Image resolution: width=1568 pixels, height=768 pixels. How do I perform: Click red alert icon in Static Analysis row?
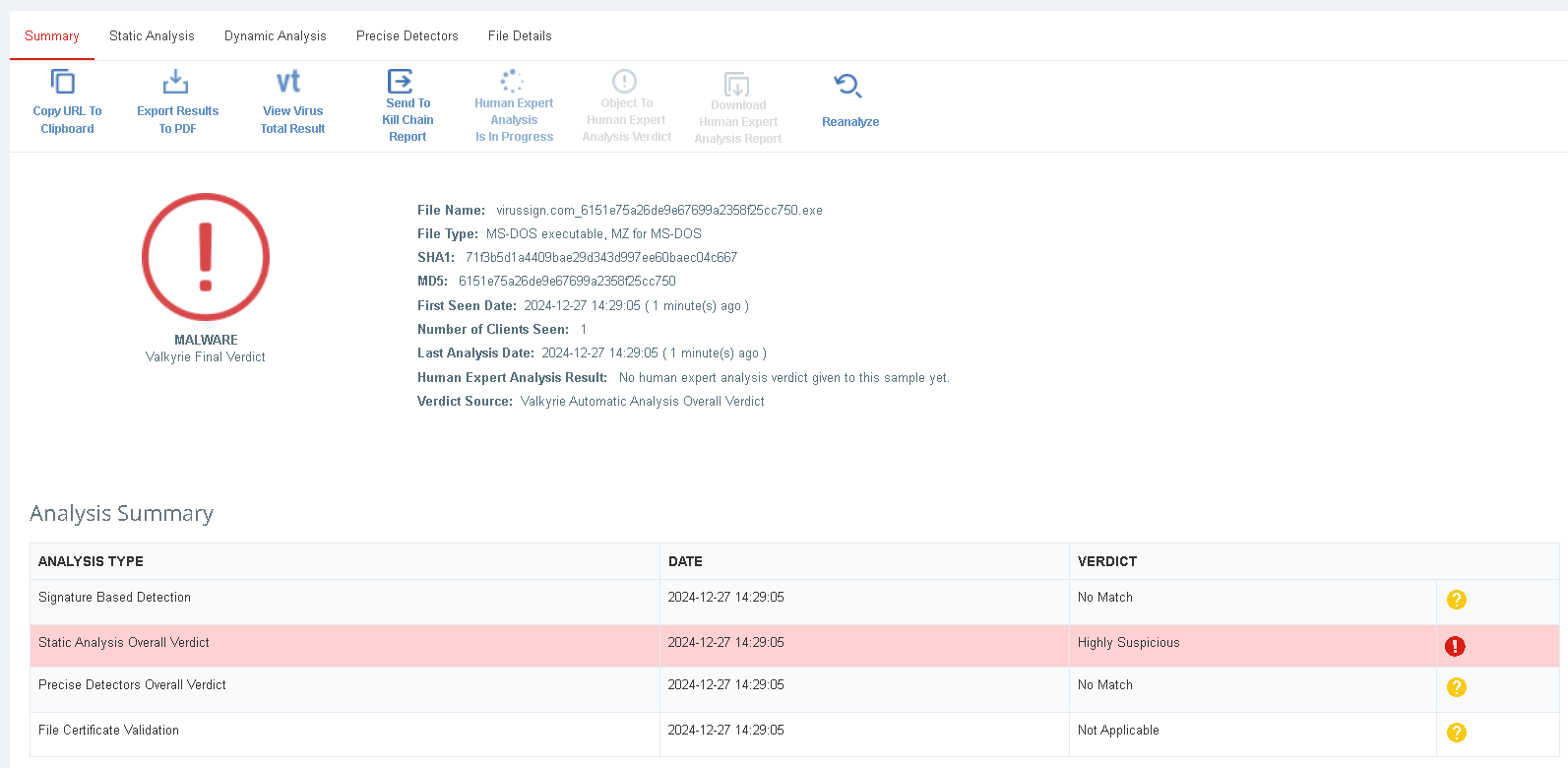click(x=1455, y=646)
